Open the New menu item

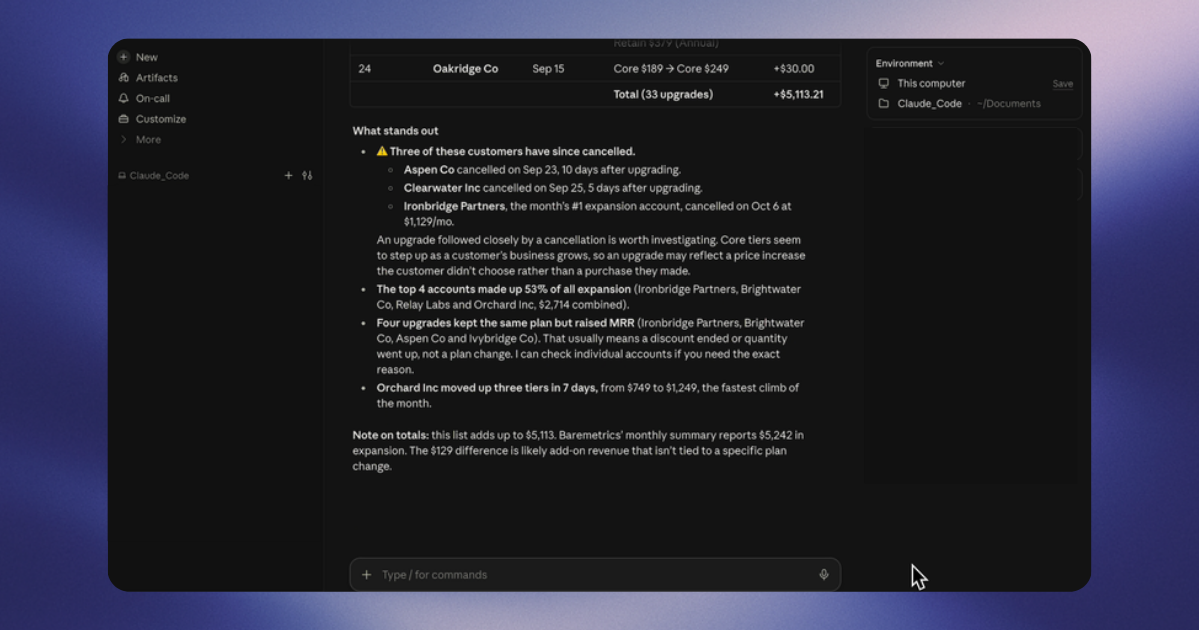click(x=147, y=57)
